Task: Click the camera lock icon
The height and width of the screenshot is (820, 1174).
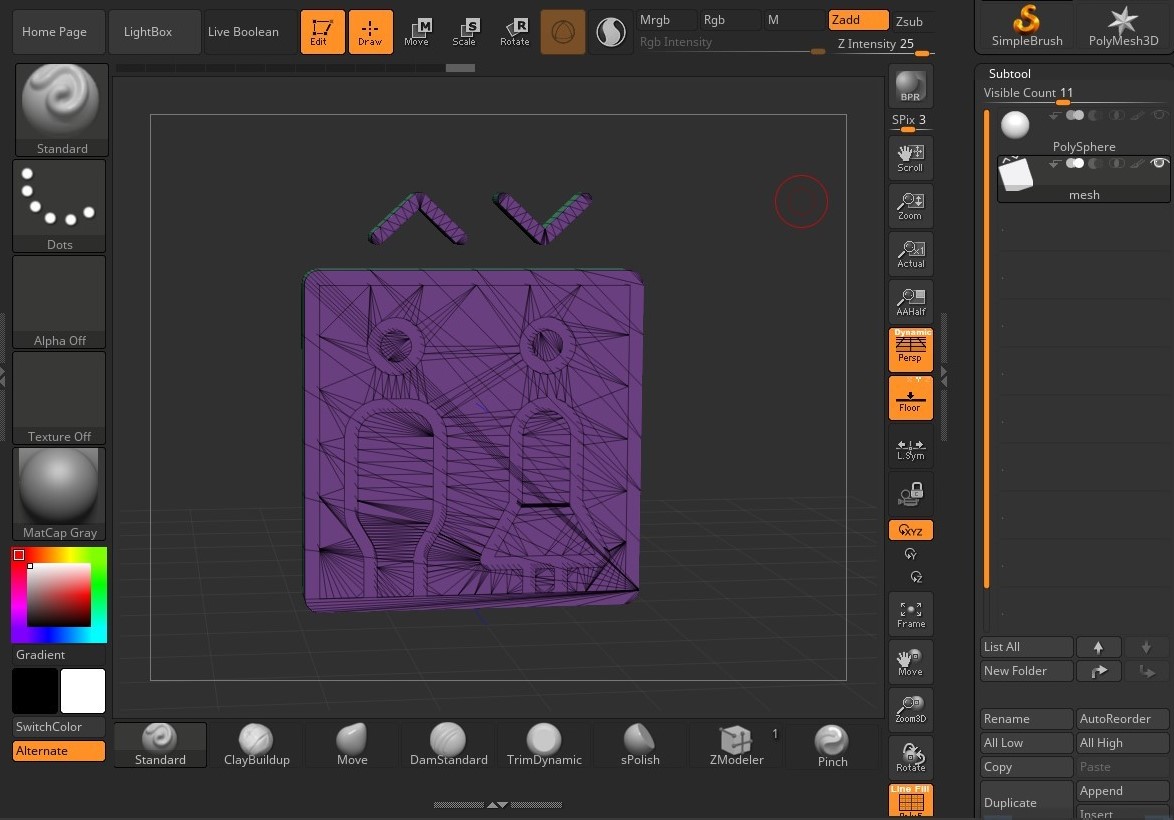Action: [x=910, y=494]
